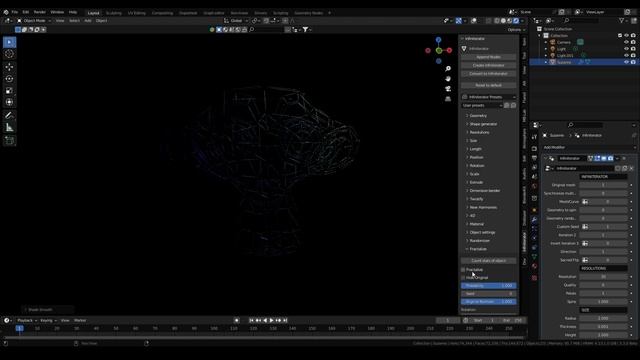The width and height of the screenshot is (640, 360).
Task: Toggle modifier realtime viewport display icon
Action: point(604,158)
